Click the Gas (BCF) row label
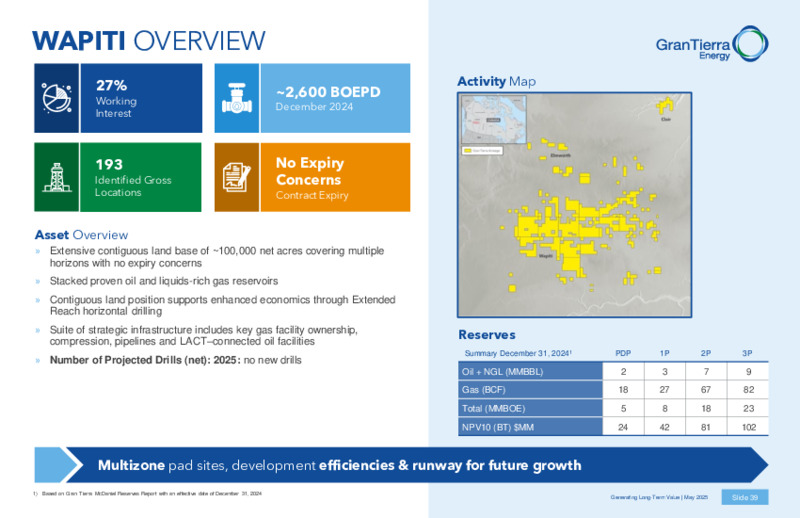The image size is (800, 518). click(x=530, y=390)
